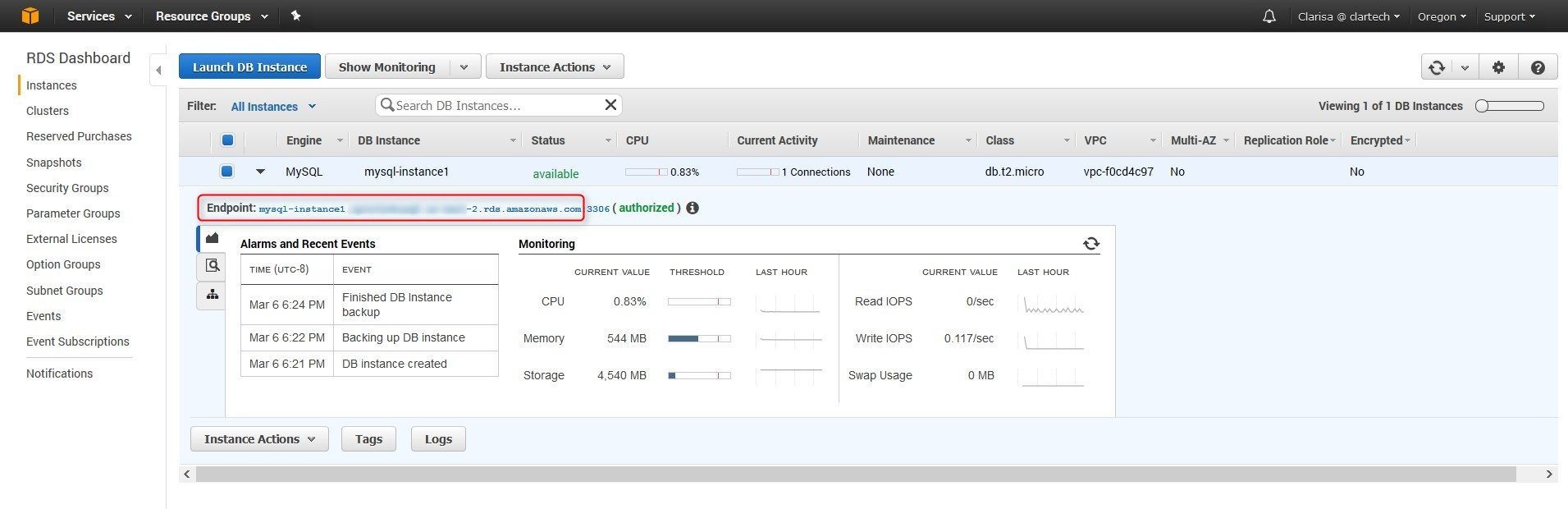The image size is (1568, 509).
Task: Open Notifications in the sidebar
Action: 60,374
